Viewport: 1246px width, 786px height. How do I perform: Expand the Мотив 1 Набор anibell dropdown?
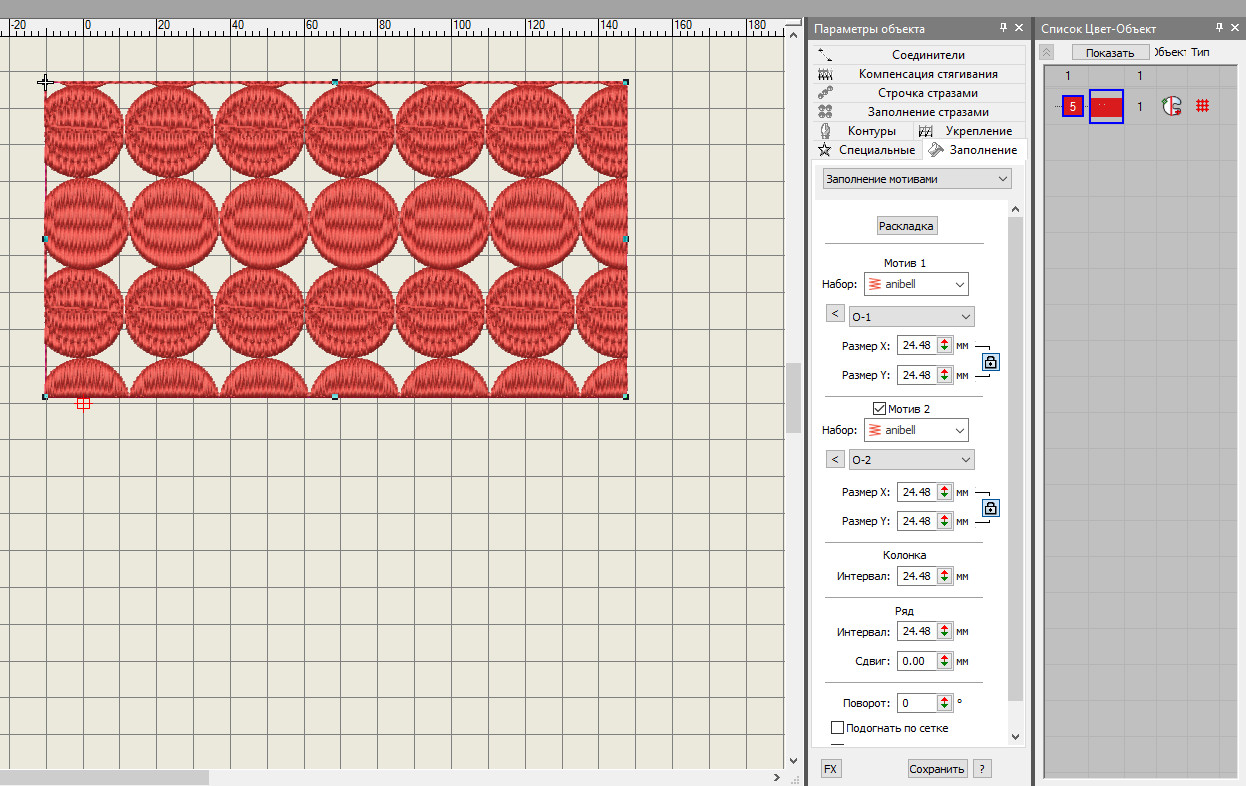[x=916, y=284]
